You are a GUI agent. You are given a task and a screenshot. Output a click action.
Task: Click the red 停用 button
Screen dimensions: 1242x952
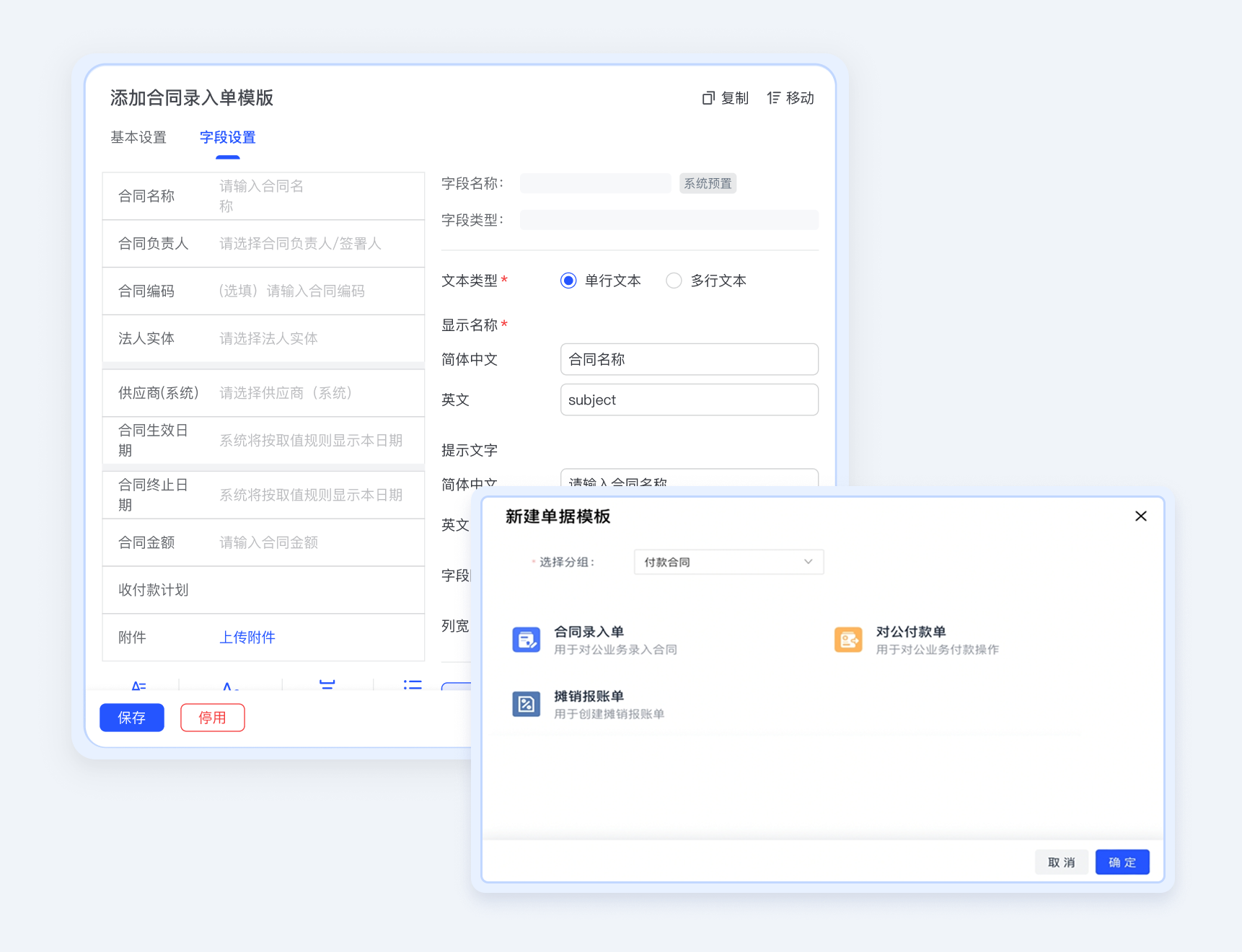[x=212, y=718]
